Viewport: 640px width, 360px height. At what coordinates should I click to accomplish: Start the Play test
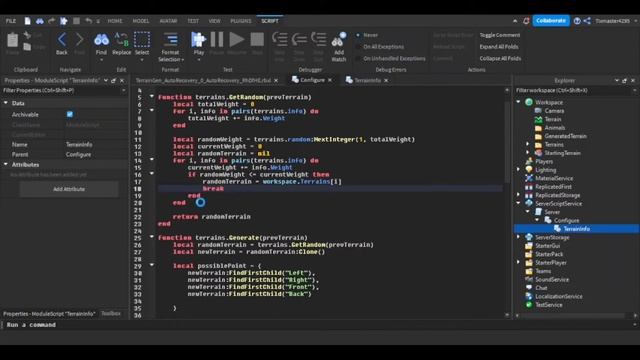(x=199, y=40)
